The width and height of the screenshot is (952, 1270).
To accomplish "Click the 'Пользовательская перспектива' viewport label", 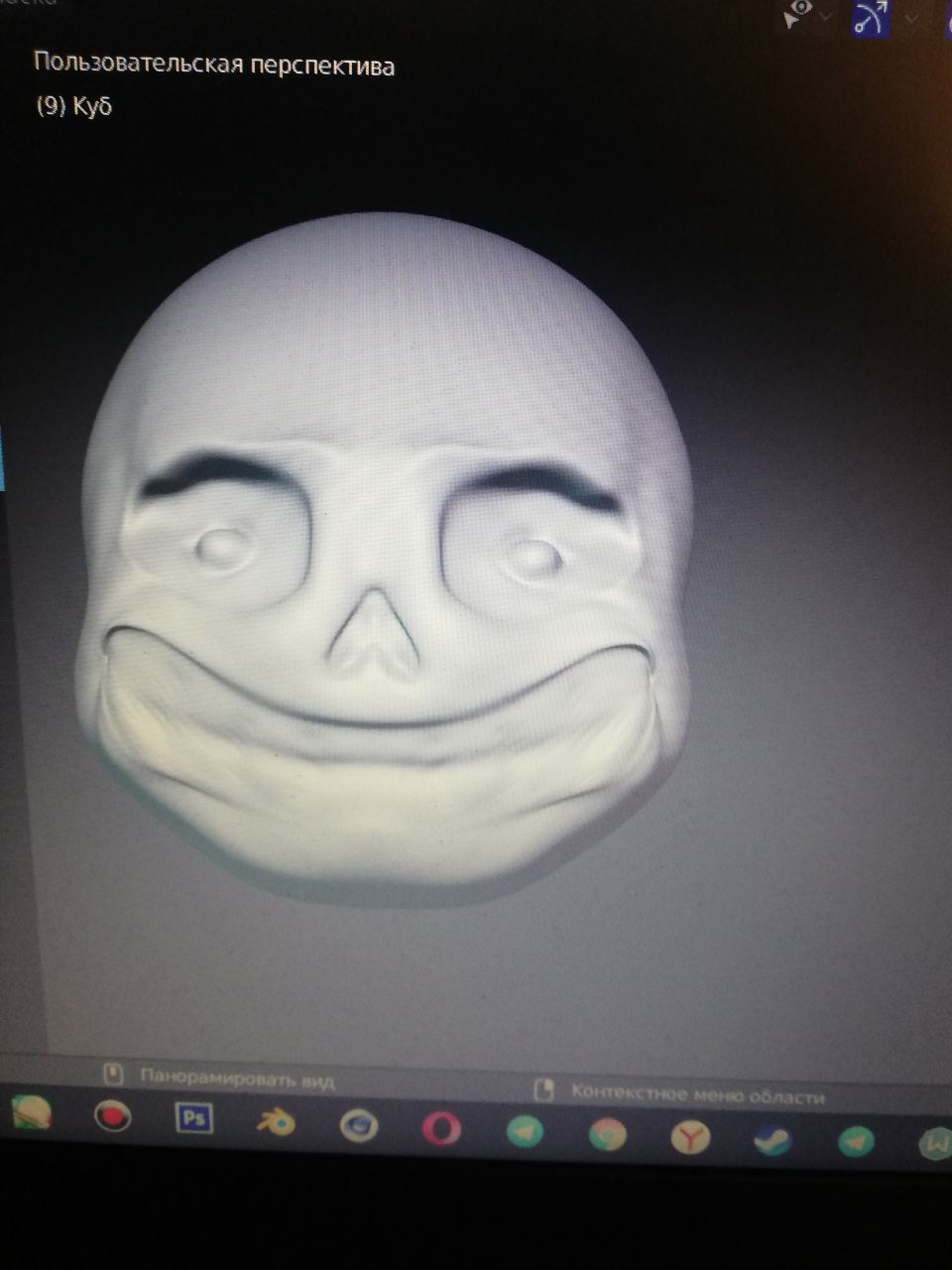I will [x=214, y=65].
